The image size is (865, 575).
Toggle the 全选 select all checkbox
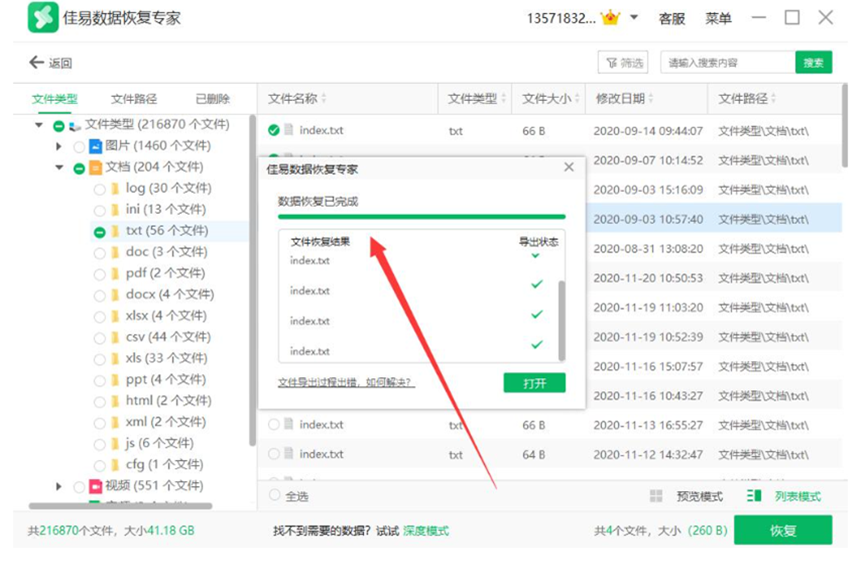pyautogui.click(x=275, y=496)
